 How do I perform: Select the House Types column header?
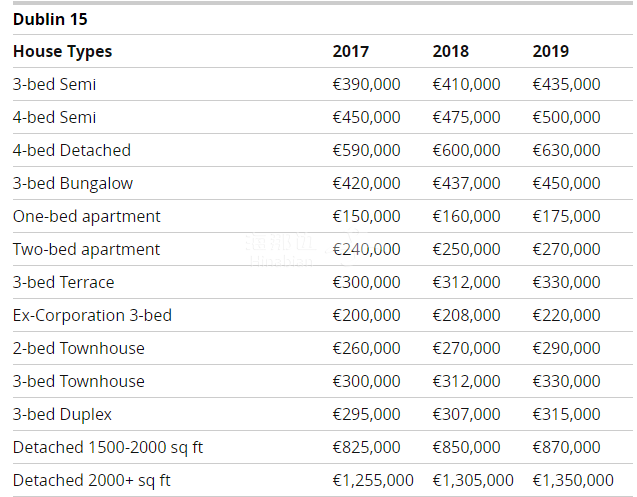[x=62, y=51]
